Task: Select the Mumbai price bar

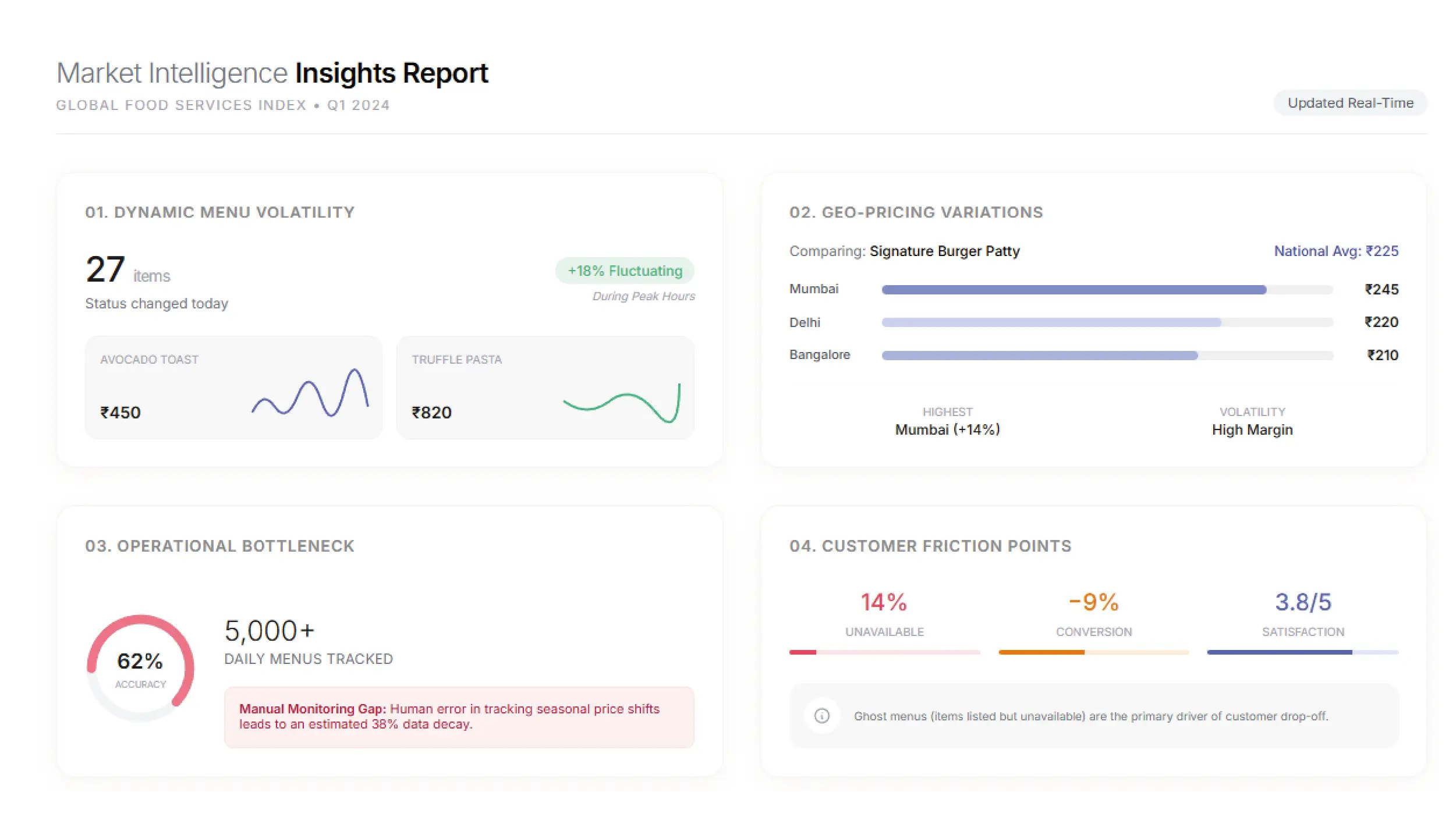Action: [x=1106, y=289]
